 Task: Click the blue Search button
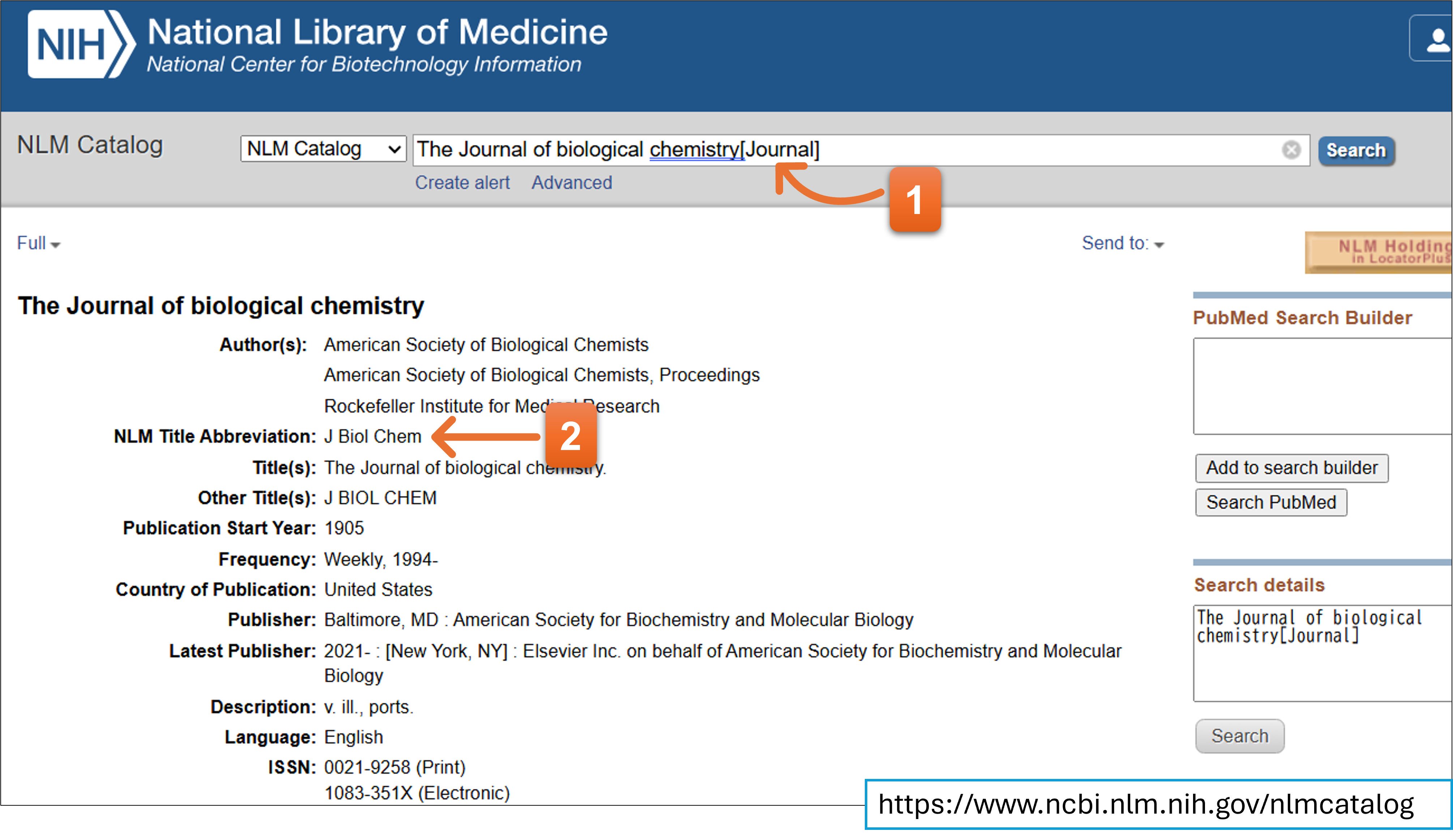click(x=1355, y=150)
